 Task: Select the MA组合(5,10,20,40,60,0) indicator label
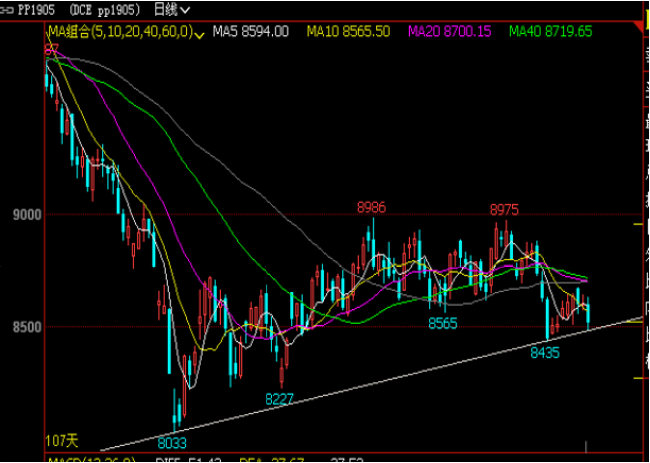pos(119,32)
